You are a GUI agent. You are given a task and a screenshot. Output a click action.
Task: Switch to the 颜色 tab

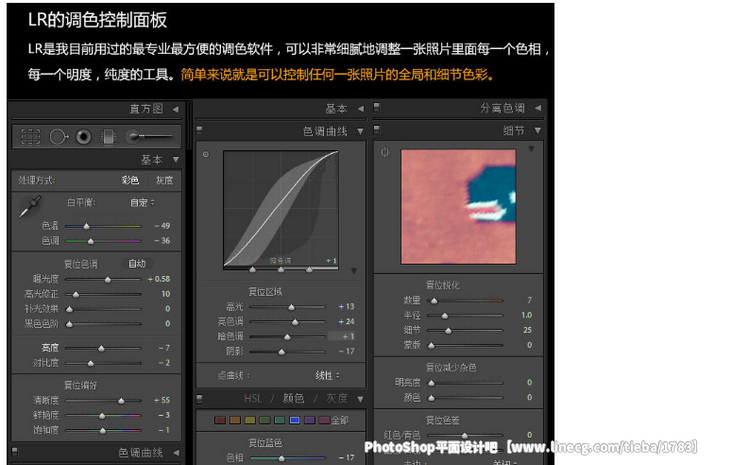pyautogui.click(x=293, y=399)
